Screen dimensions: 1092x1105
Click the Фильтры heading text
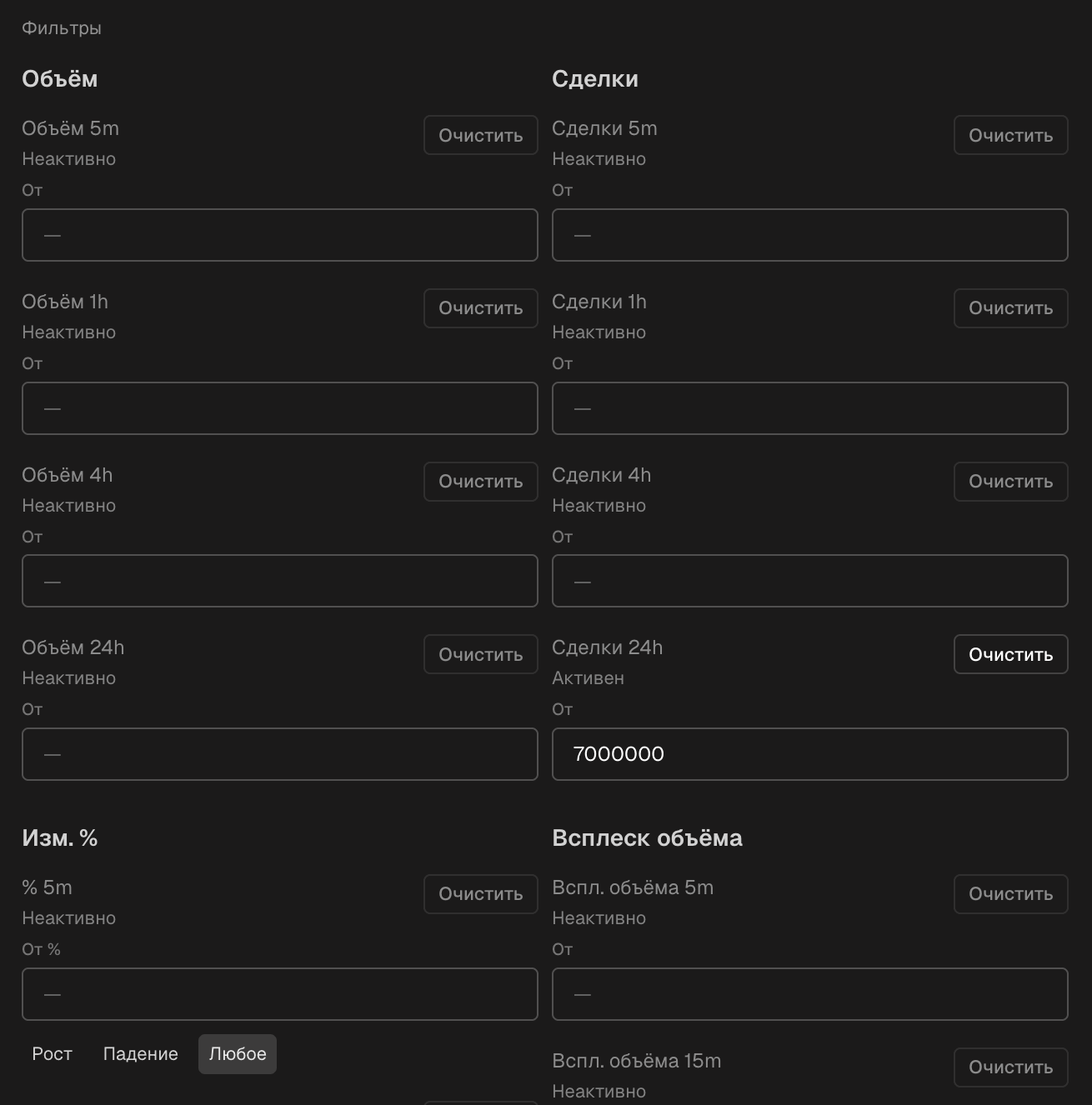[x=62, y=28]
